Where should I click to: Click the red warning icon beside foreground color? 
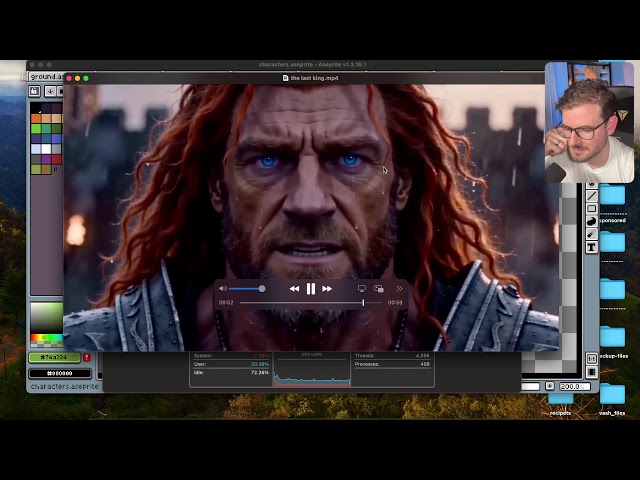pyautogui.click(x=87, y=358)
